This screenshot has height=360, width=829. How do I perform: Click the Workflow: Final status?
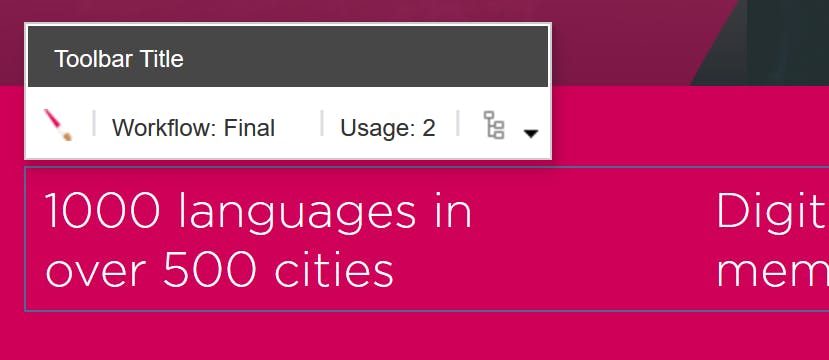point(193,128)
